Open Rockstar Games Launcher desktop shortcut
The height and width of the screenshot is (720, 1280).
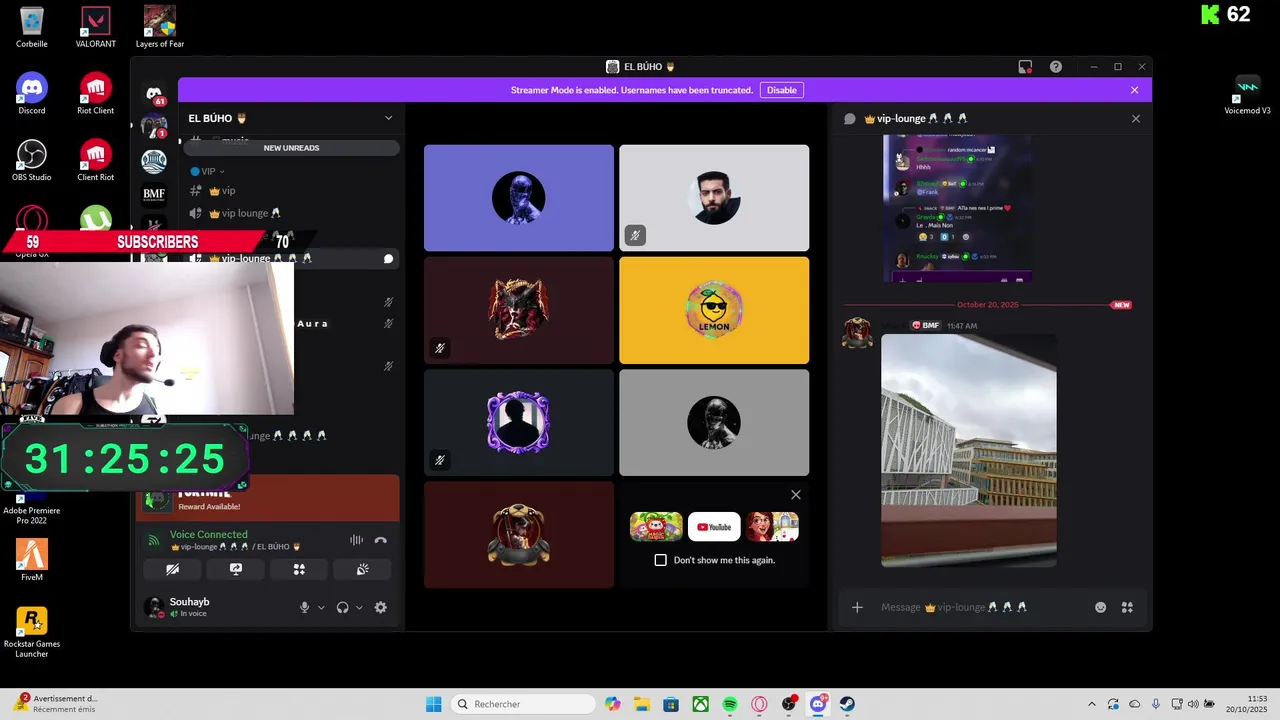(x=32, y=632)
